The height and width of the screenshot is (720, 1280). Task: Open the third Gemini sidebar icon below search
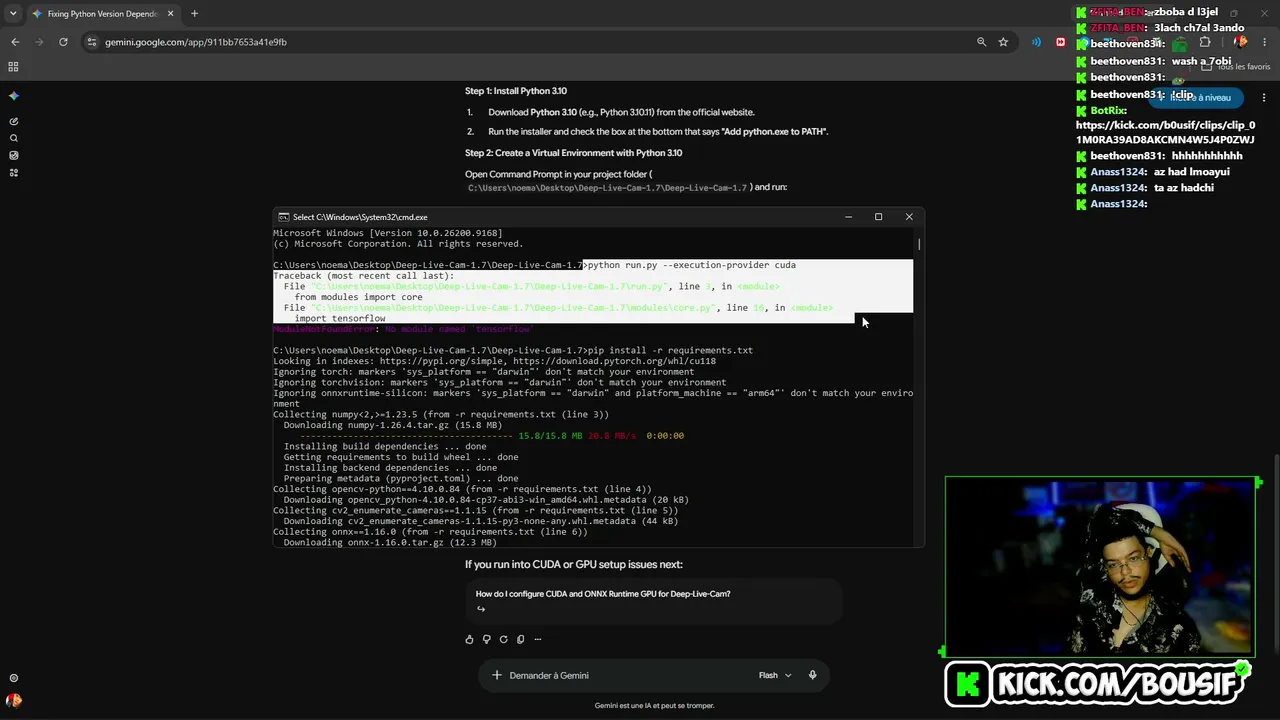pyautogui.click(x=13, y=155)
